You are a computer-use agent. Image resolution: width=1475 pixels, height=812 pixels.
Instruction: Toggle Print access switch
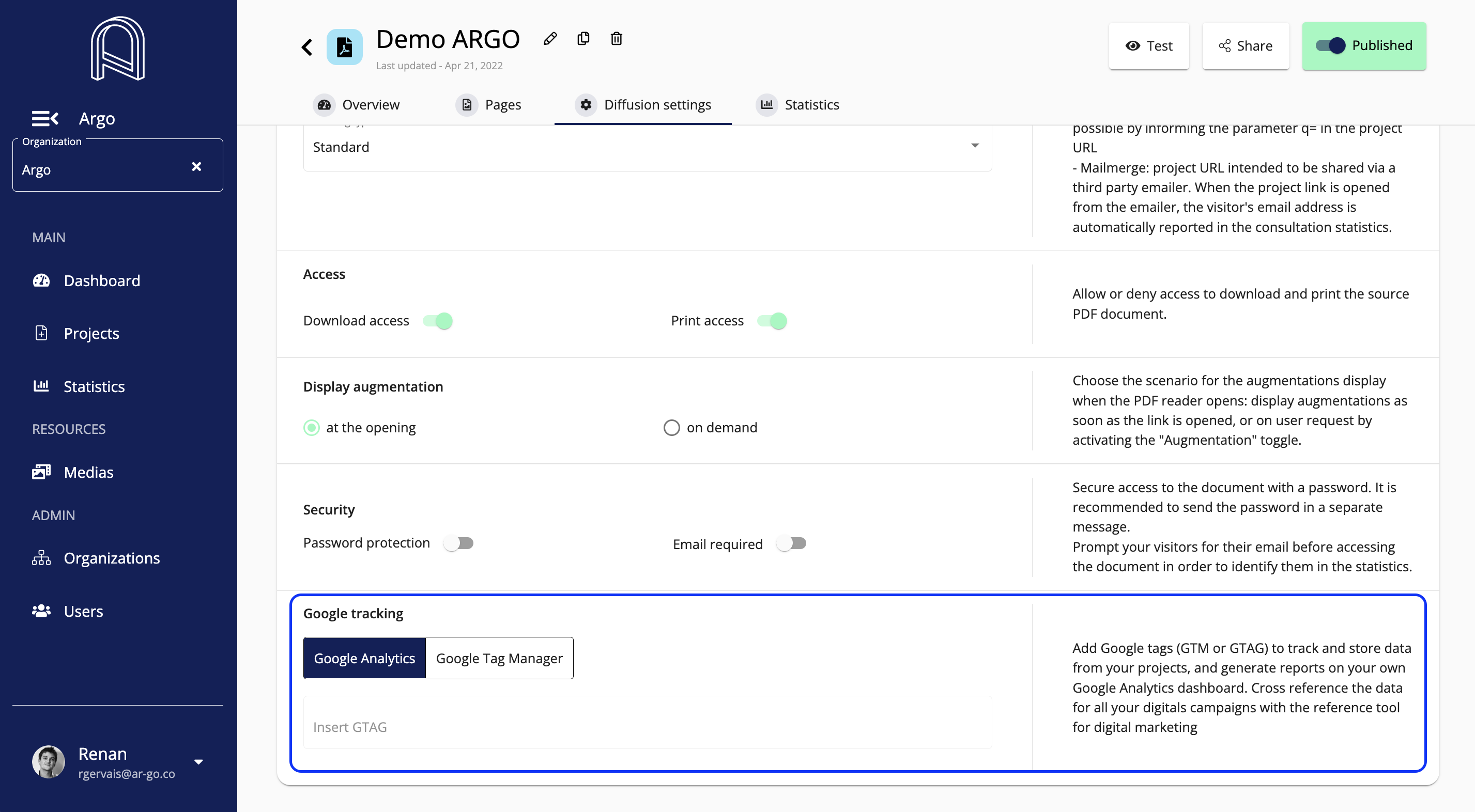pyautogui.click(x=773, y=321)
